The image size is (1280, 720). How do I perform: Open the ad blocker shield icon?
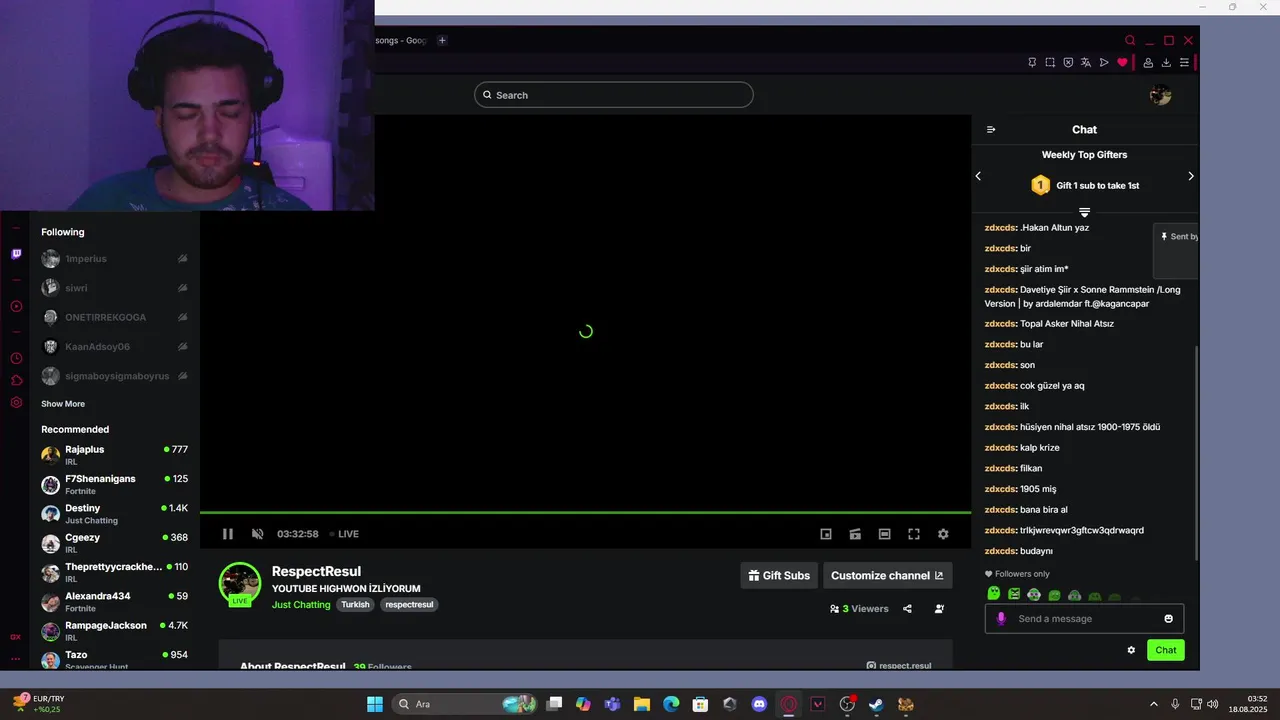pos(1068,62)
